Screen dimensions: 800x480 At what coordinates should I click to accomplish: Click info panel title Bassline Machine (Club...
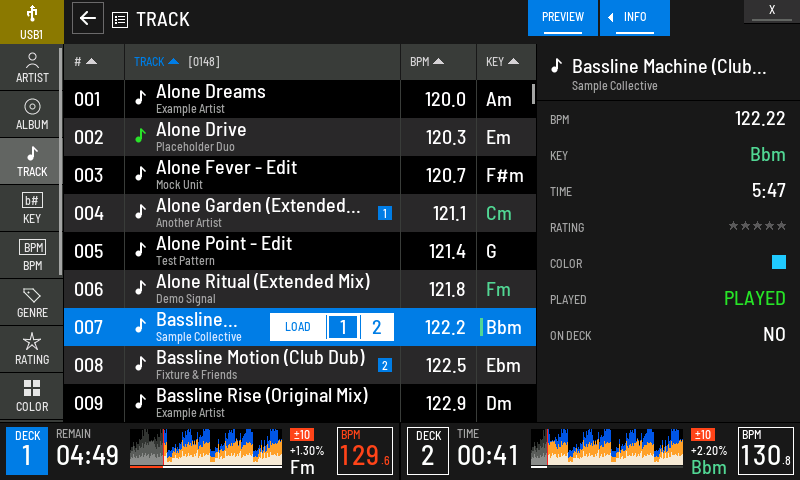click(x=669, y=67)
